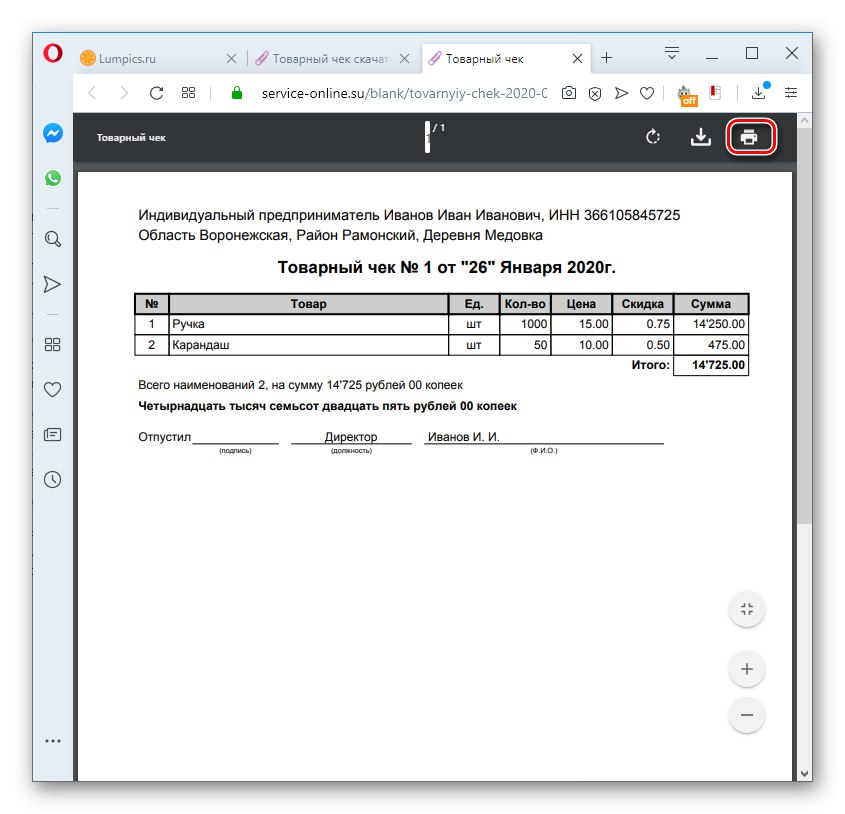Reload the page
The height and width of the screenshot is (814, 845).
[x=156, y=93]
